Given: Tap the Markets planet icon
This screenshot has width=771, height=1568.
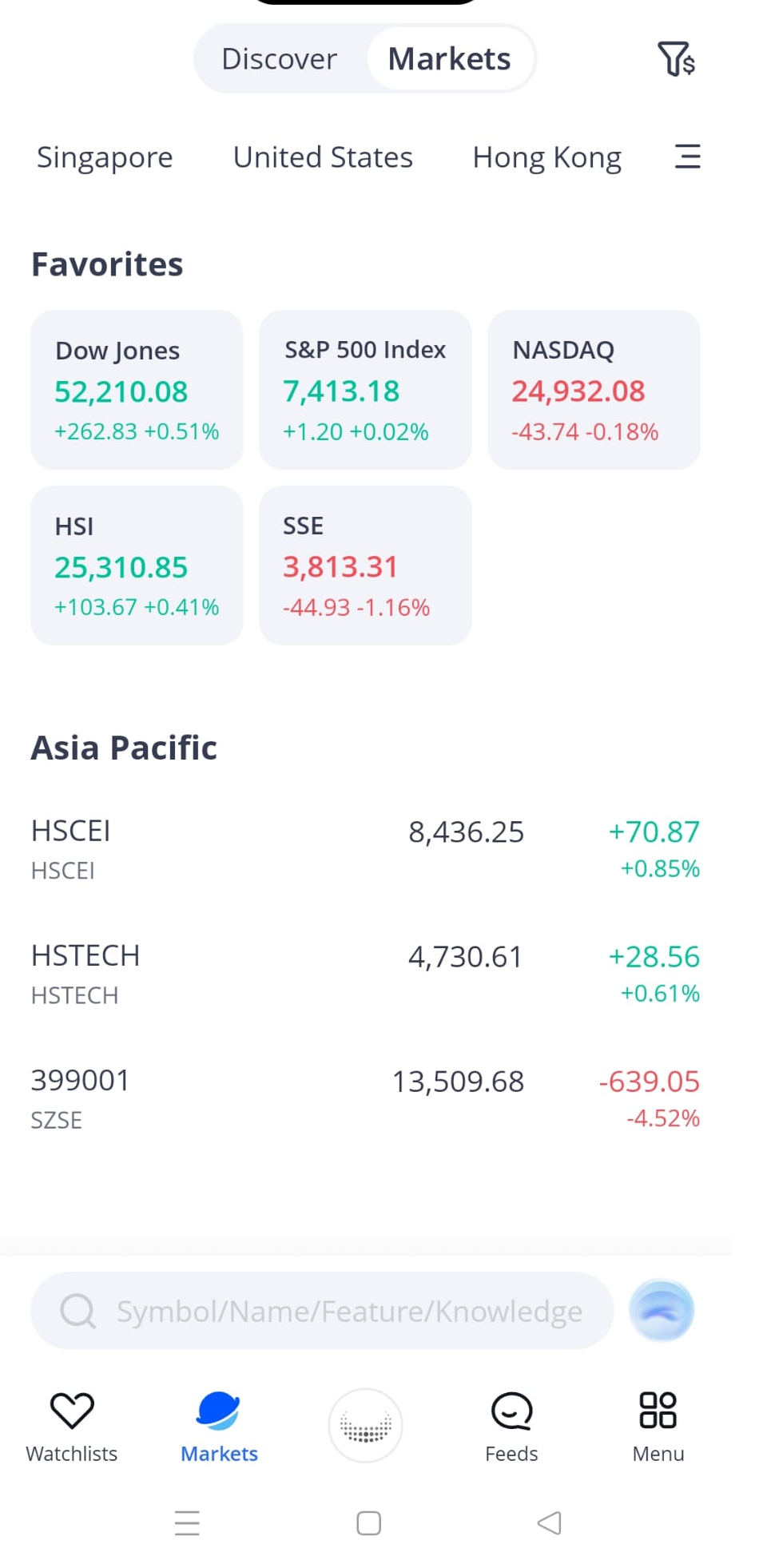Looking at the screenshot, I should (x=218, y=1410).
